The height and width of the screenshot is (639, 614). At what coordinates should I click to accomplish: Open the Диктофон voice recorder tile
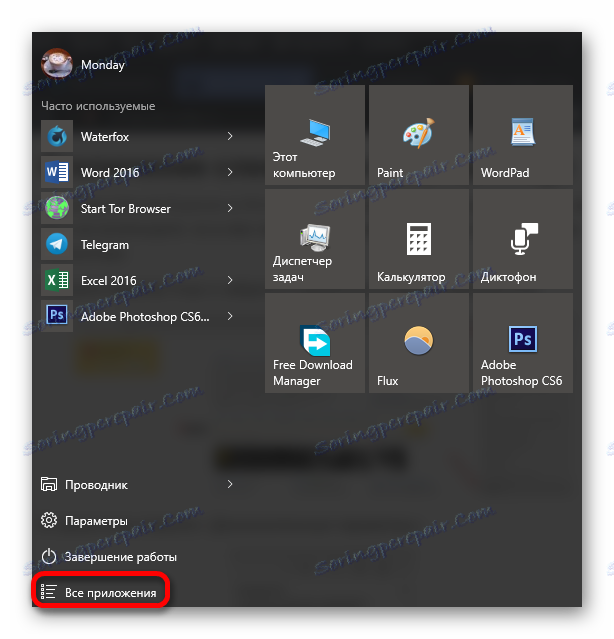click(523, 239)
